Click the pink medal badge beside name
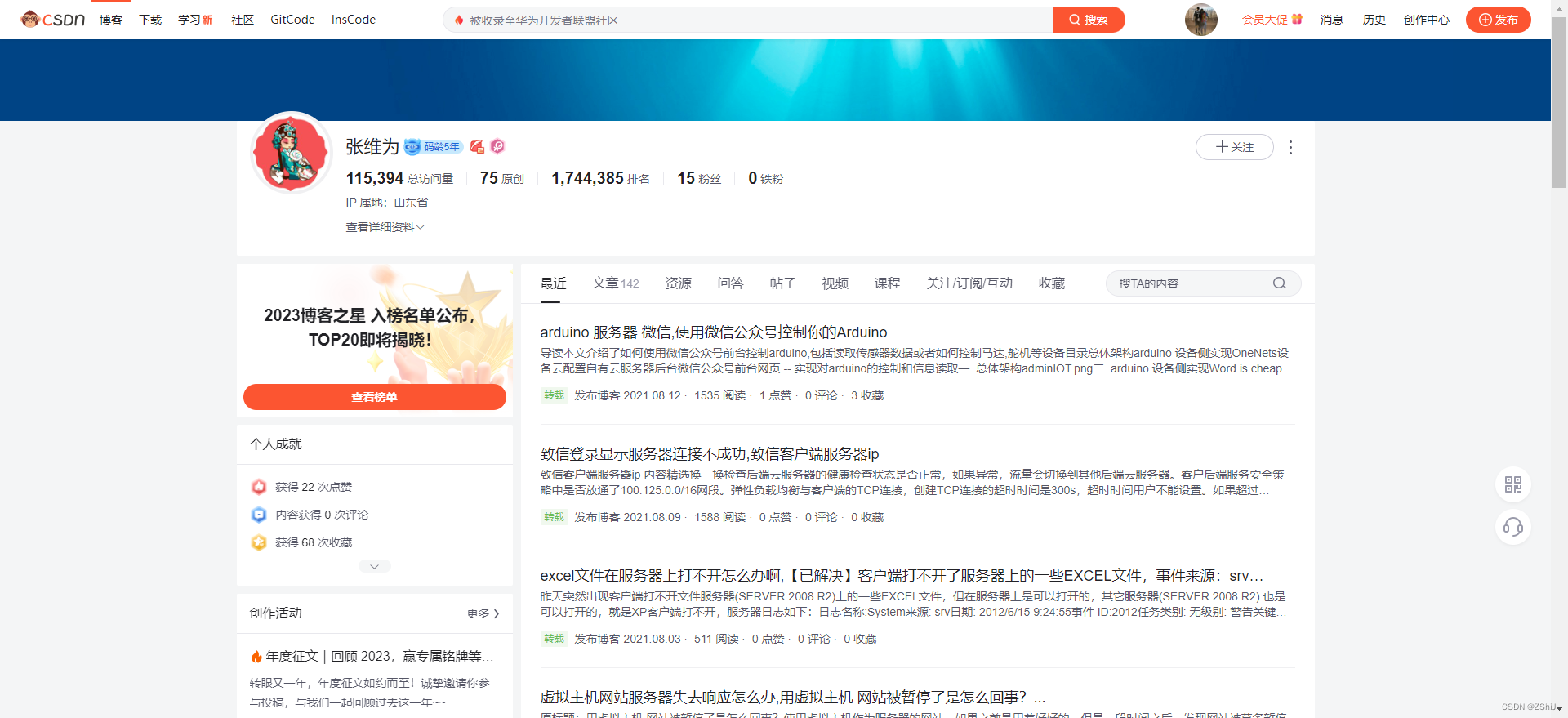The width and height of the screenshot is (1568, 718). (497, 146)
